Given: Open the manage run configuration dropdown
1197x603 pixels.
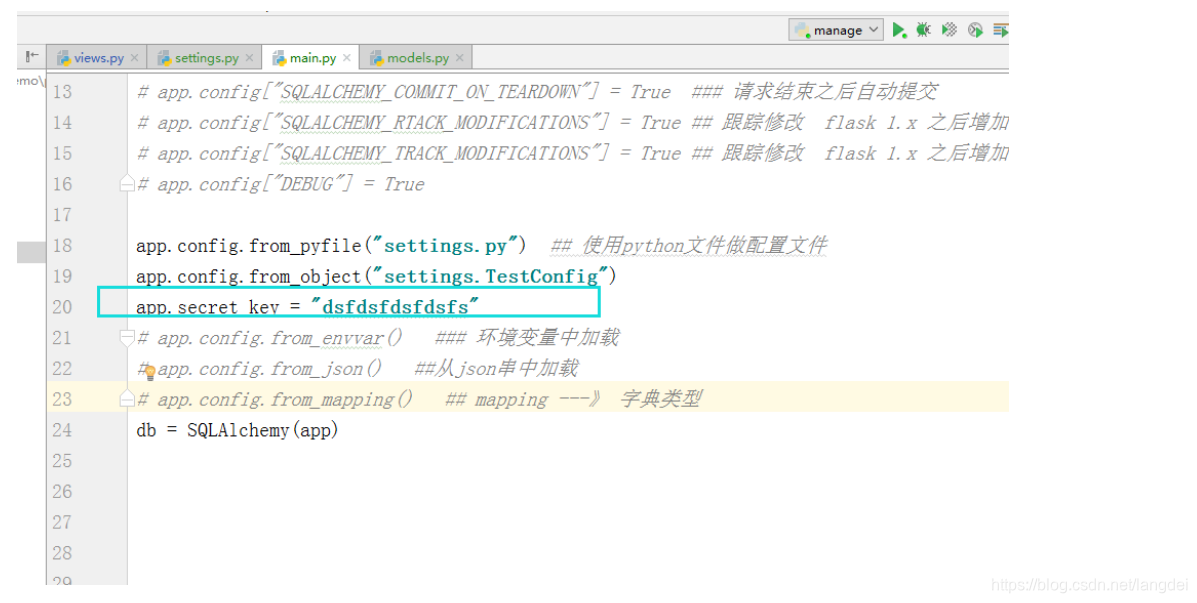Looking at the screenshot, I should coord(836,30).
